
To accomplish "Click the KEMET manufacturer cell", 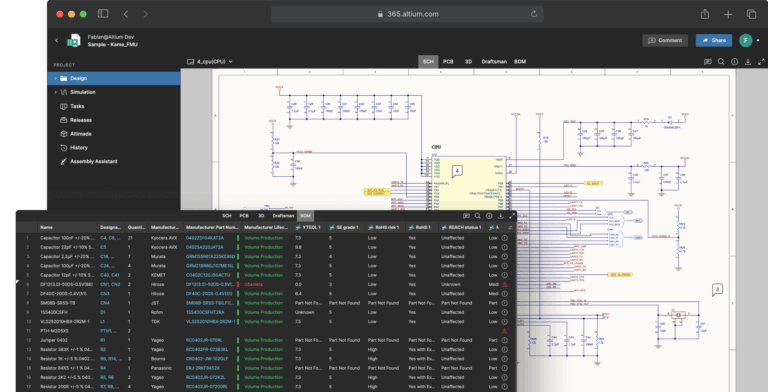I will [x=158, y=275].
